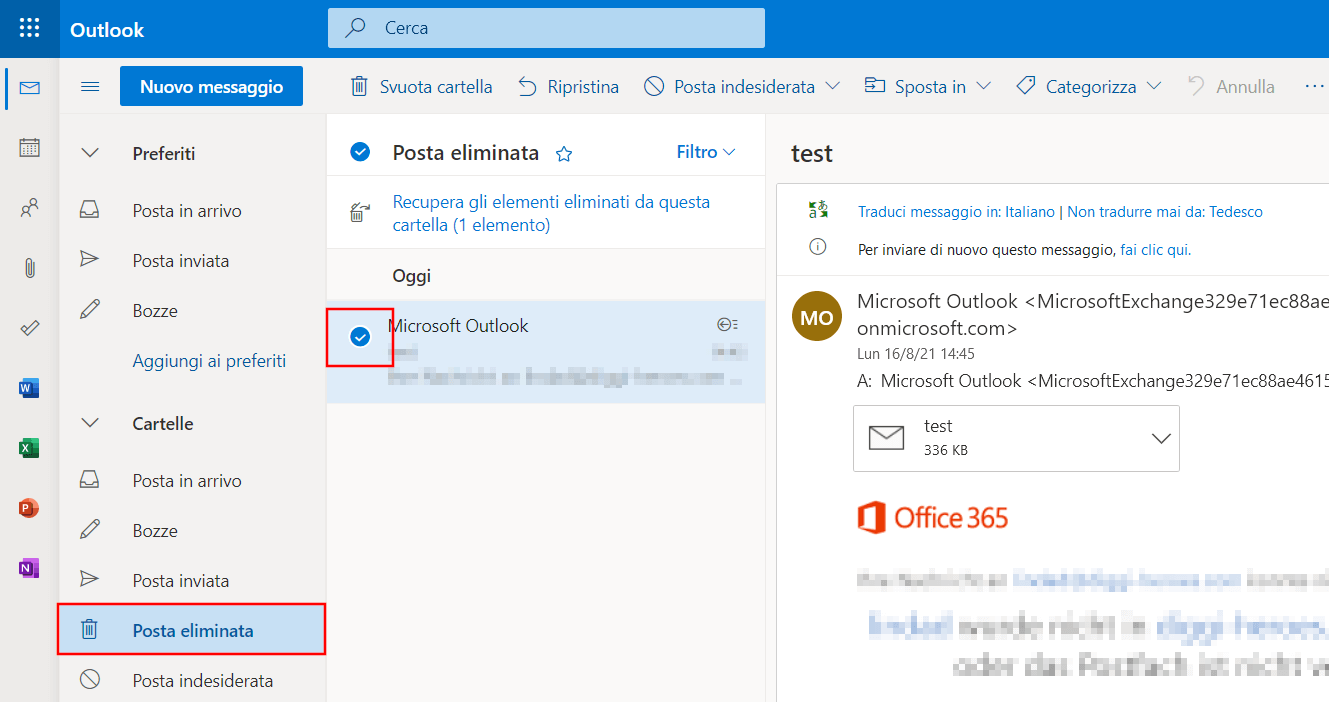The height and width of the screenshot is (702, 1329).
Task: Click the test 336 KB attachment tile
Action: tap(1016, 438)
